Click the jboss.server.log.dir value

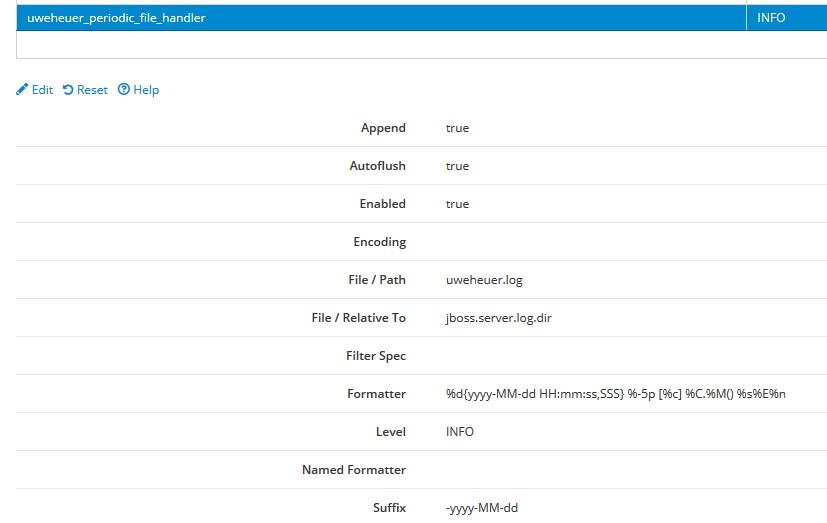(x=507, y=318)
